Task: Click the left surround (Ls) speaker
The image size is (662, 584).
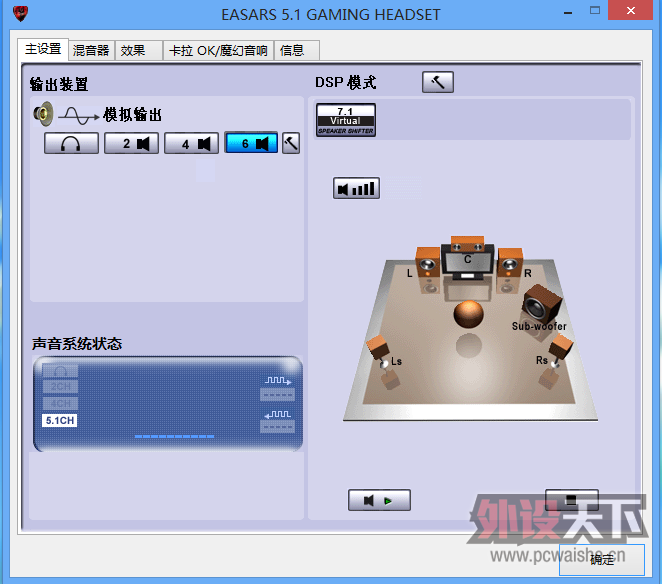Action: tap(379, 351)
